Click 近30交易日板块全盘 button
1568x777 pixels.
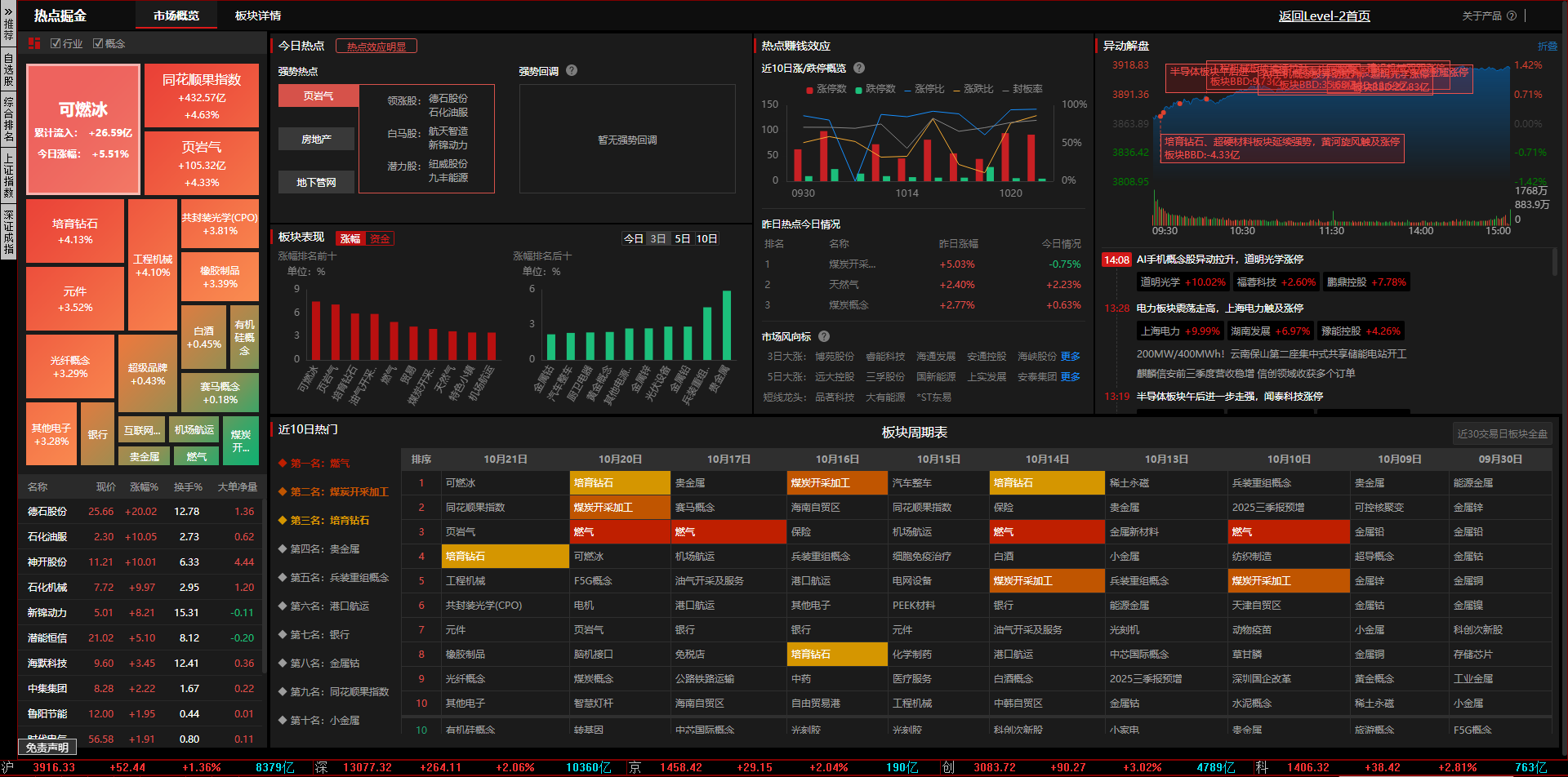[x=1502, y=433]
